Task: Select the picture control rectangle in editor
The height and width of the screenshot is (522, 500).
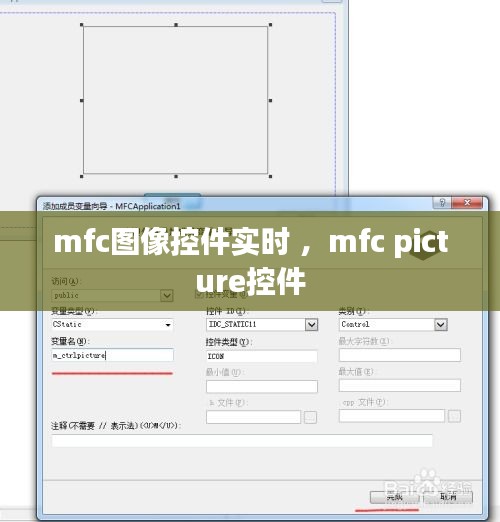Action: coord(176,100)
